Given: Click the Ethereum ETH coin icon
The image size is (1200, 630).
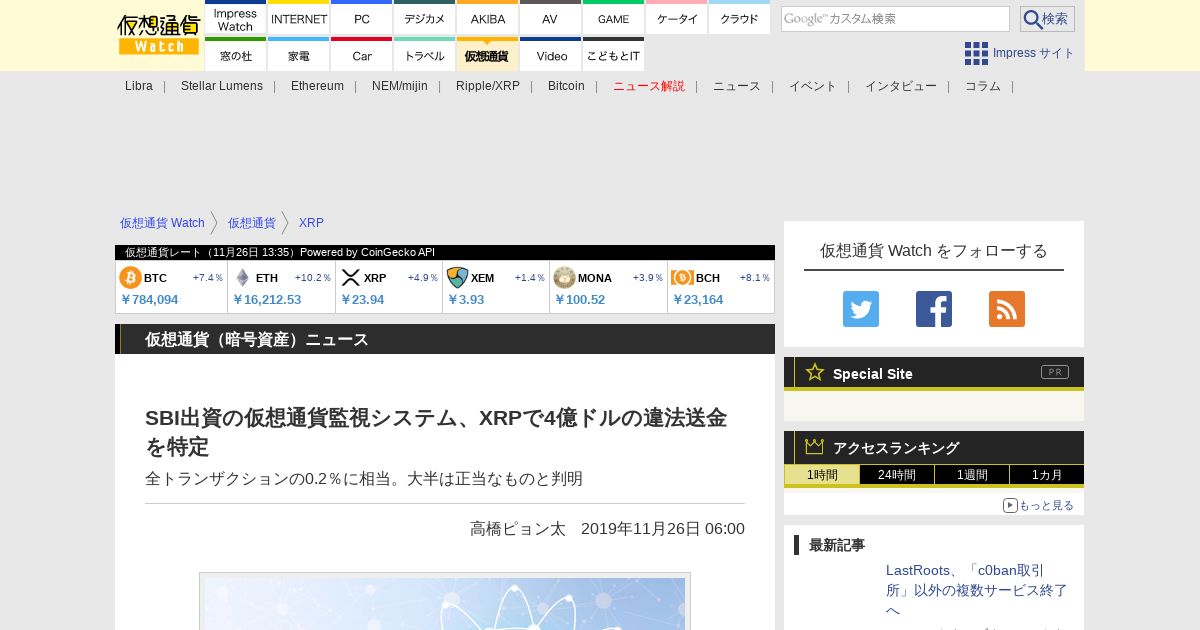Looking at the screenshot, I should (x=242, y=277).
